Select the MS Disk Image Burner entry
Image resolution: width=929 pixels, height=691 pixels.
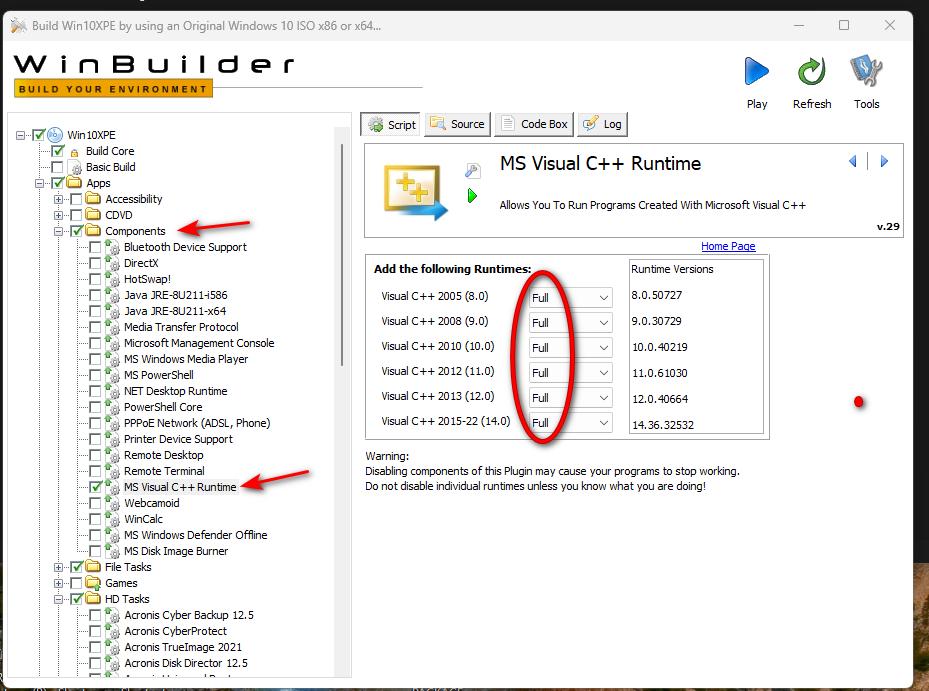click(x=176, y=551)
